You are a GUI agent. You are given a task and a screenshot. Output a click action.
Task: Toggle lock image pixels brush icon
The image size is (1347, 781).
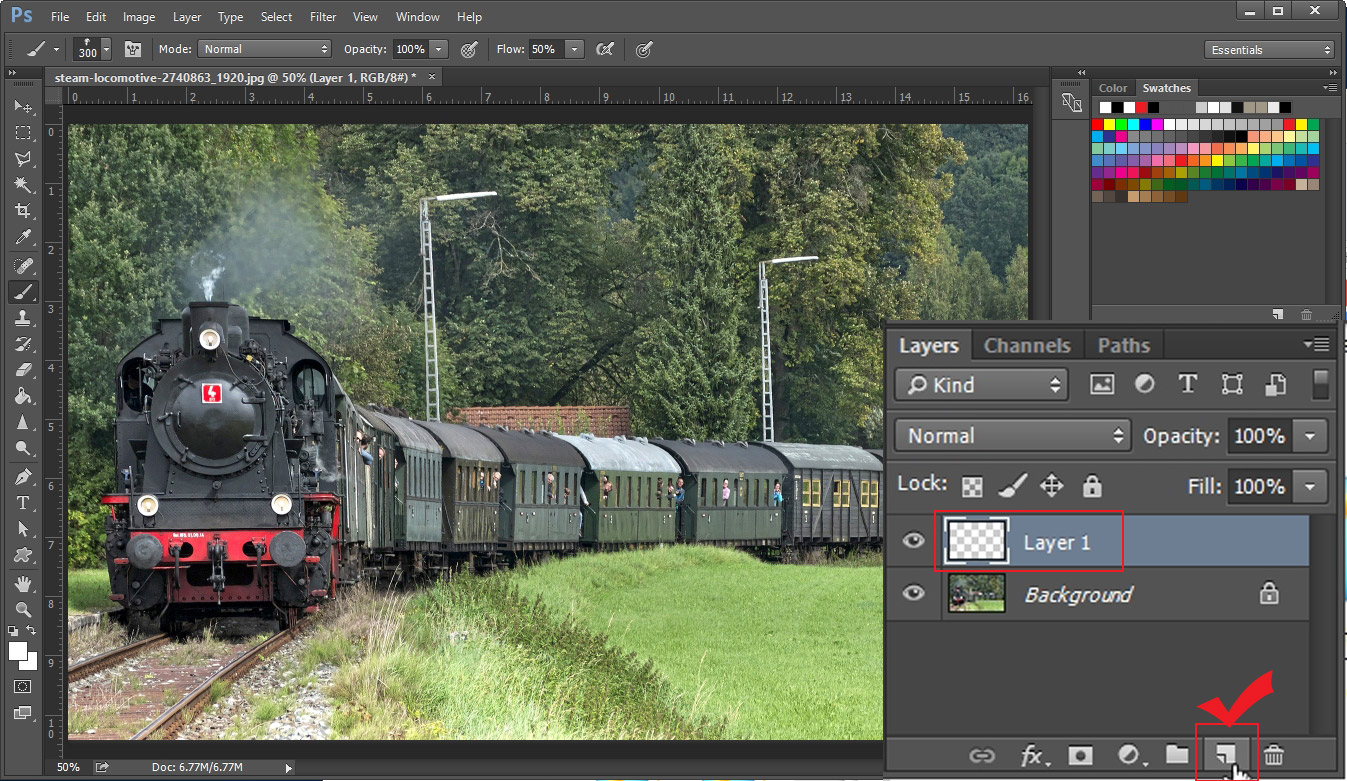[1012, 487]
